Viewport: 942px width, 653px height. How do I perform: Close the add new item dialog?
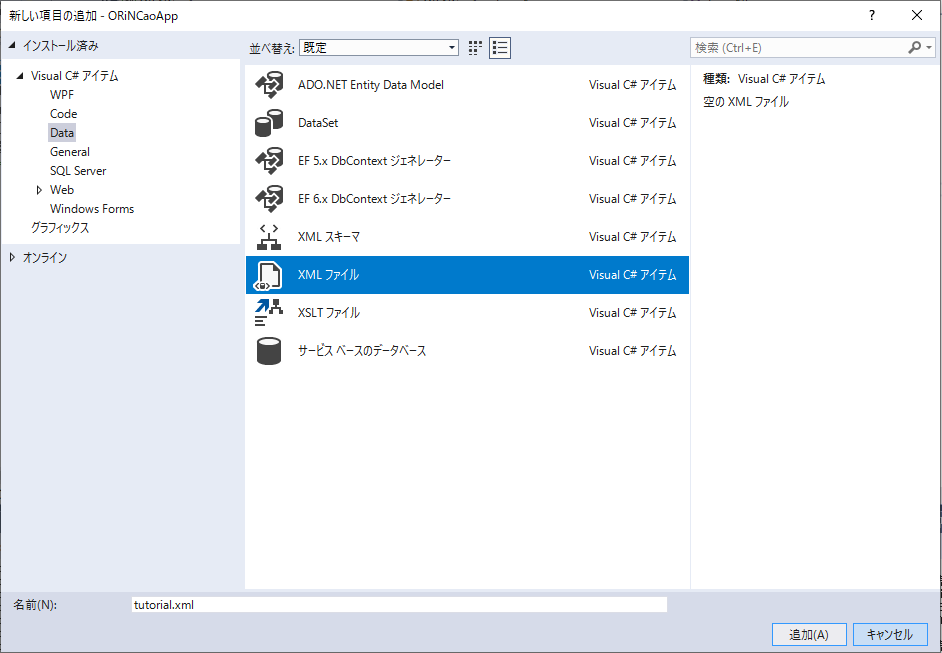pyautogui.click(x=917, y=16)
